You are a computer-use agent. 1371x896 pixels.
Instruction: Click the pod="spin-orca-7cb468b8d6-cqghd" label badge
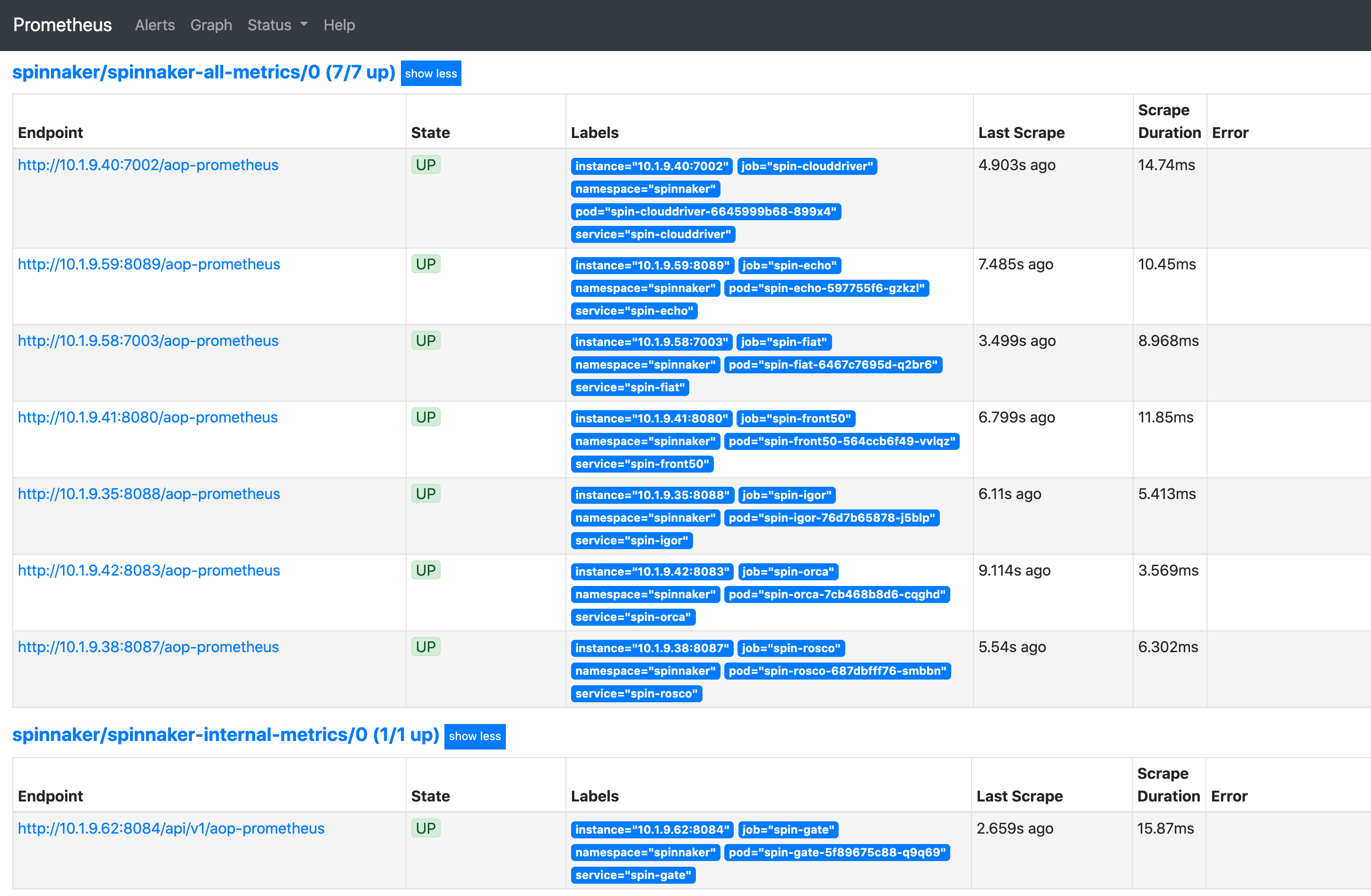[x=836, y=595]
